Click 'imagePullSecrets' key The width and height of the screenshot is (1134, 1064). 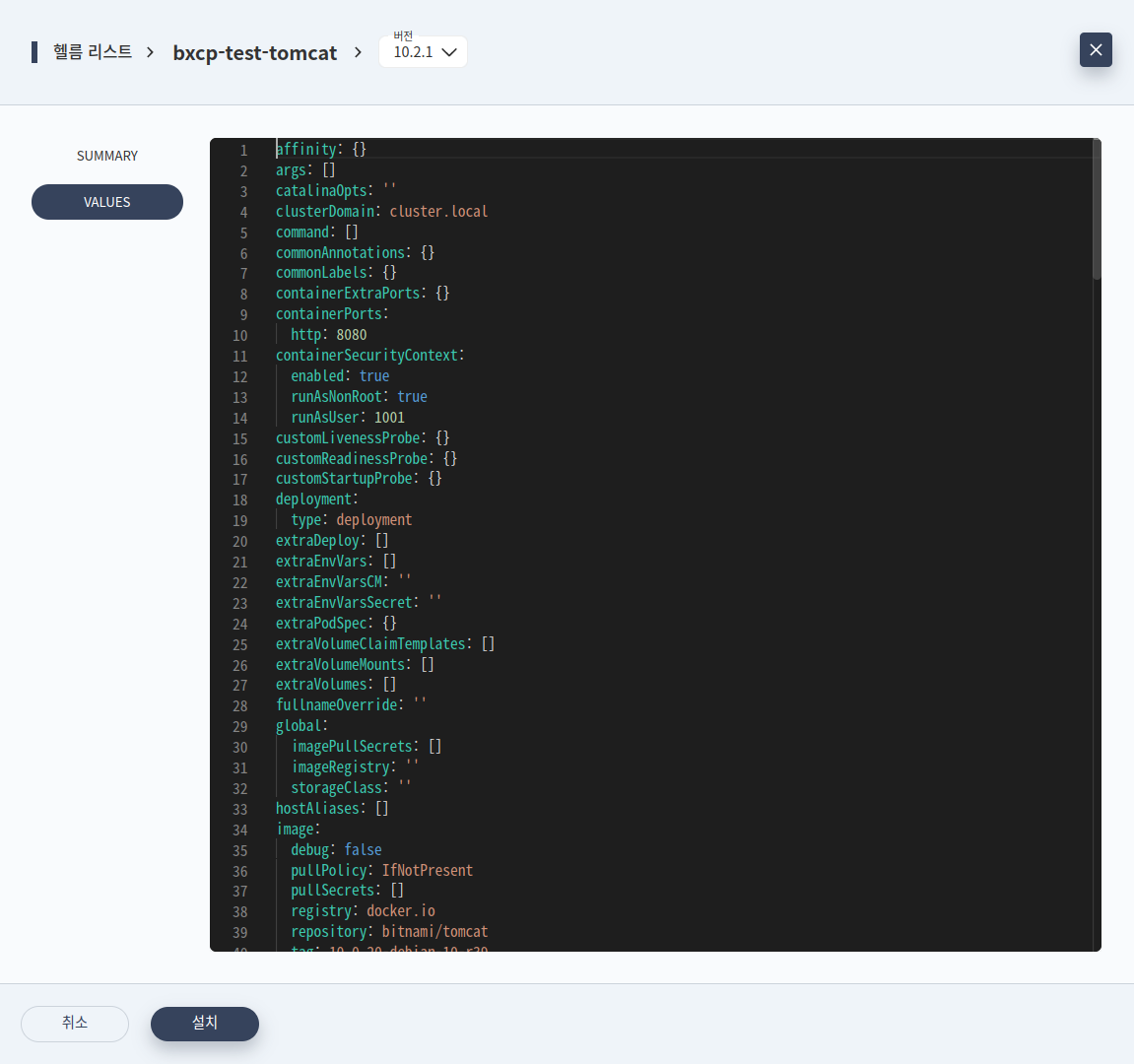[352, 747]
